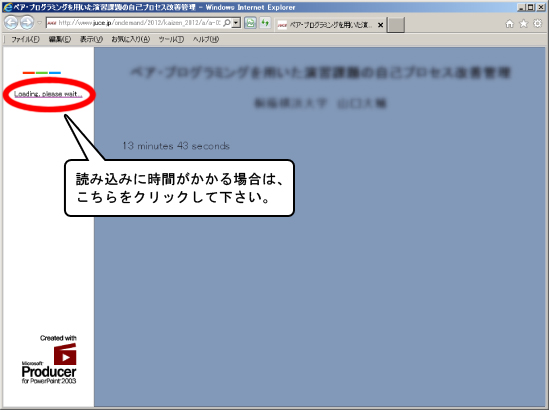Open the 表示(V) menu

tap(91, 39)
